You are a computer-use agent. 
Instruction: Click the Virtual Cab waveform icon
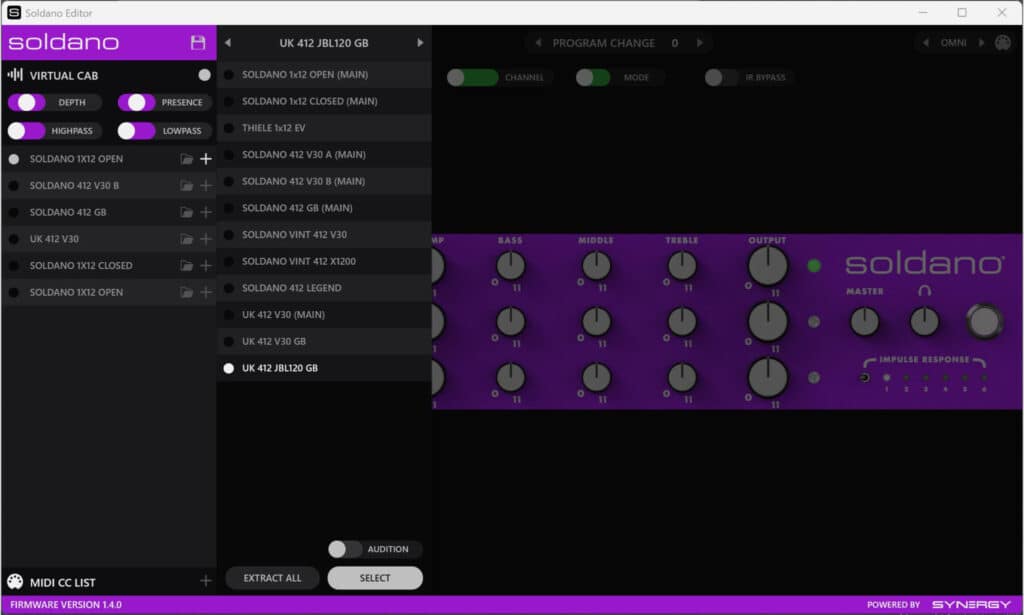point(15,75)
